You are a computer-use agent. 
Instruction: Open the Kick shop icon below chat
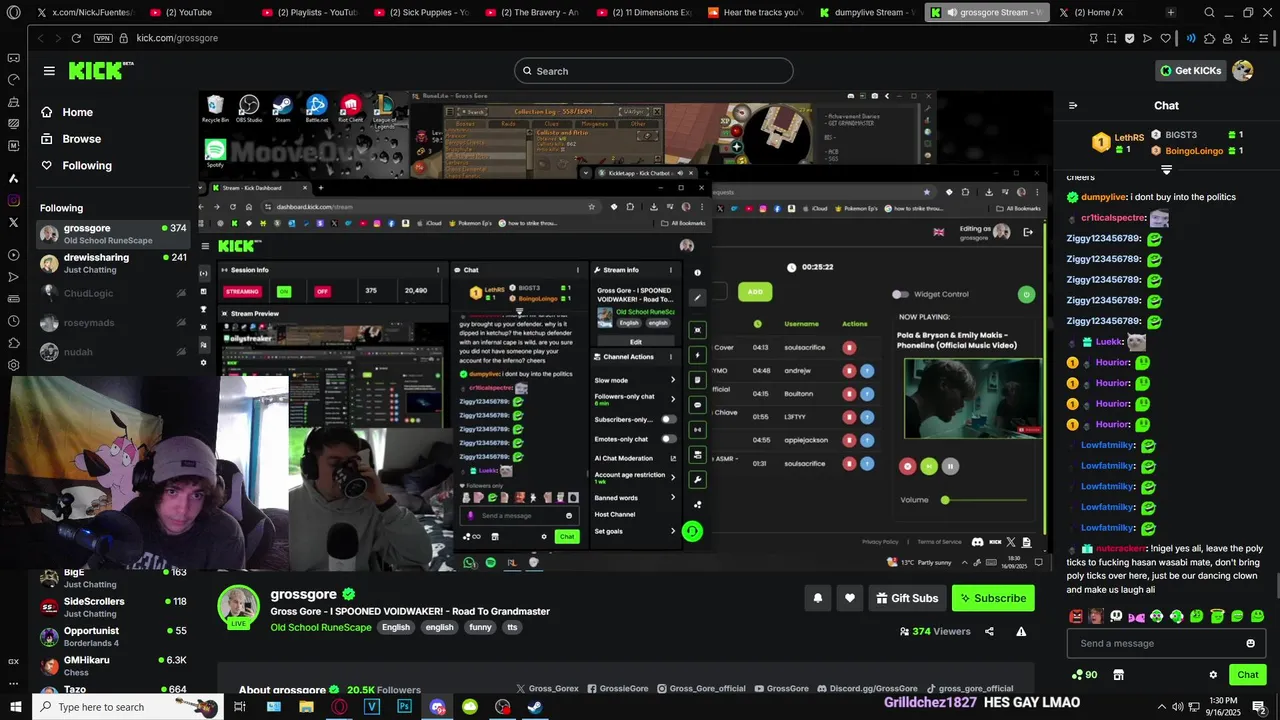point(1119,675)
